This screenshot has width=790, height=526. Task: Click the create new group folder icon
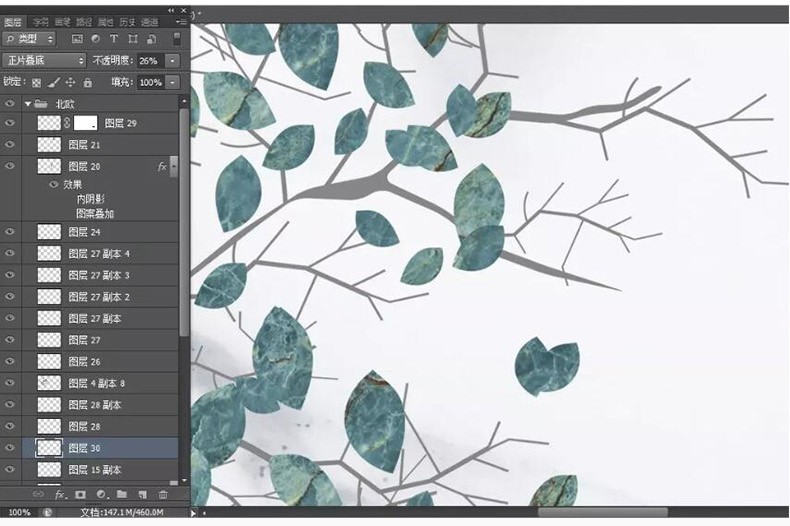point(121,494)
